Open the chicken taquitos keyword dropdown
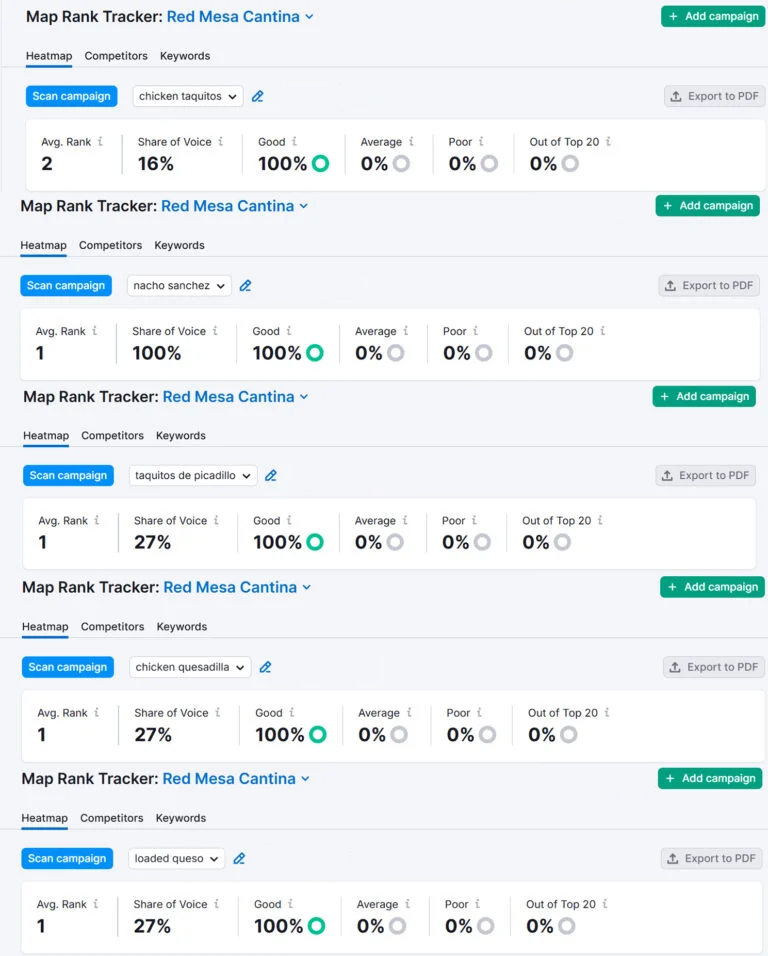The height and width of the screenshot is (956, 768). point(188,97)
